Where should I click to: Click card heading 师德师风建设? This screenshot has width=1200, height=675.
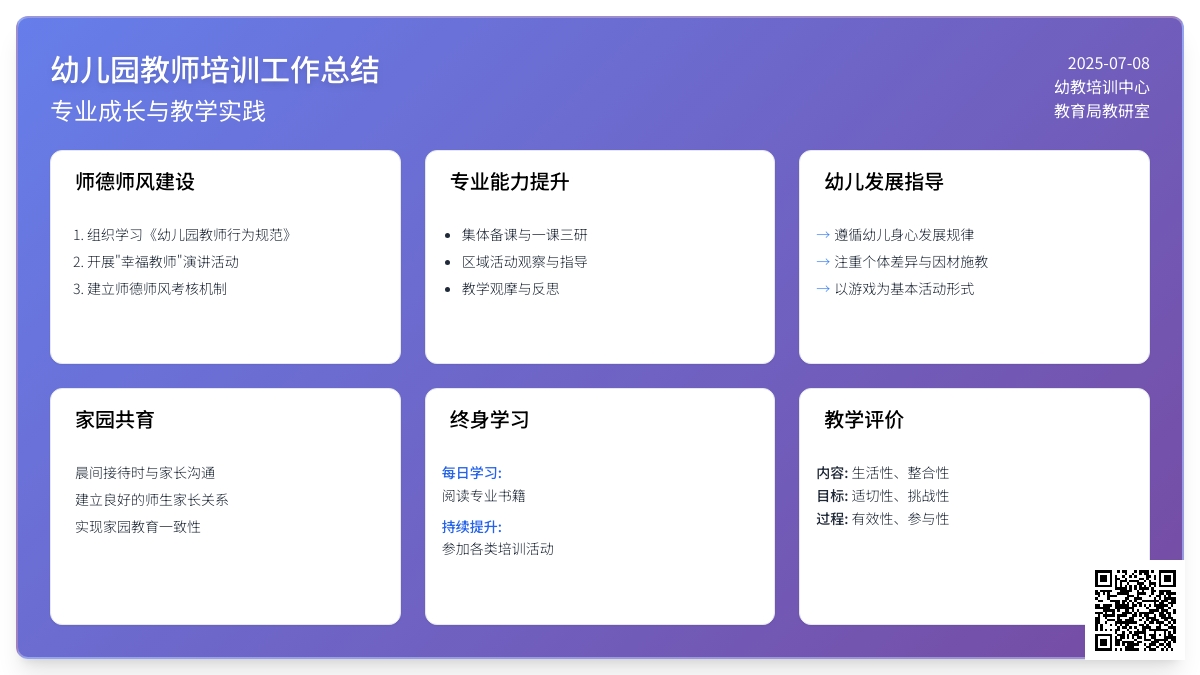tap(135, 182)
